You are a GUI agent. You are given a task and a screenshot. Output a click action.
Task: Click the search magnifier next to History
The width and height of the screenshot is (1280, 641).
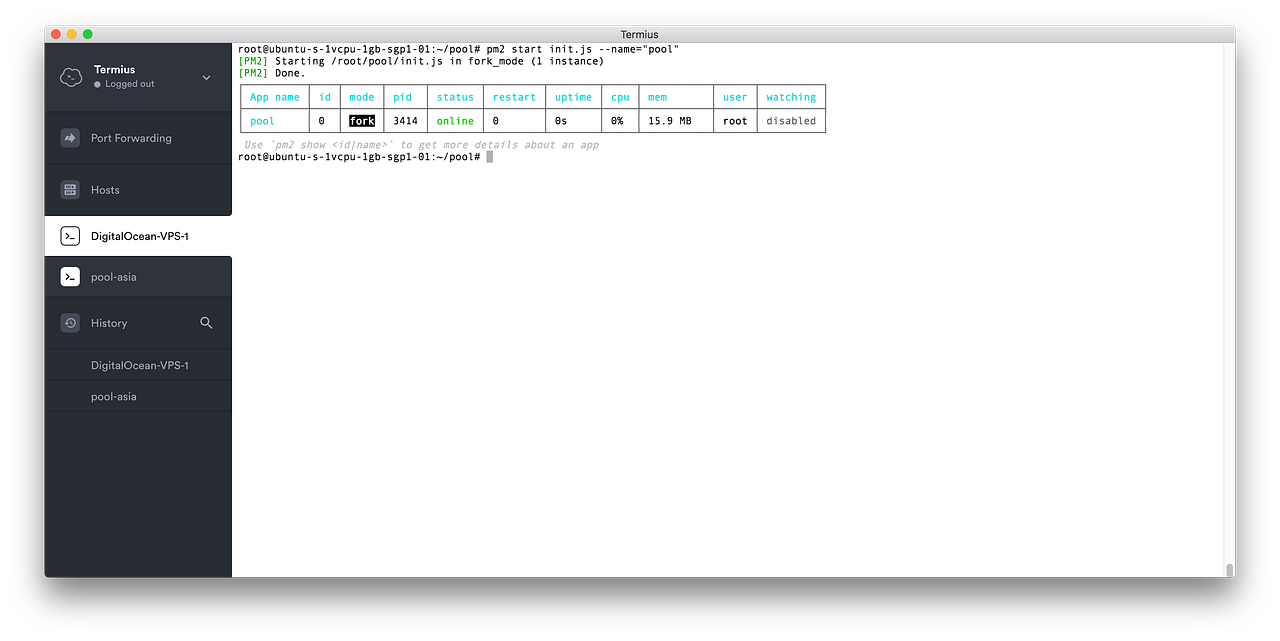[x=206, y=323]
